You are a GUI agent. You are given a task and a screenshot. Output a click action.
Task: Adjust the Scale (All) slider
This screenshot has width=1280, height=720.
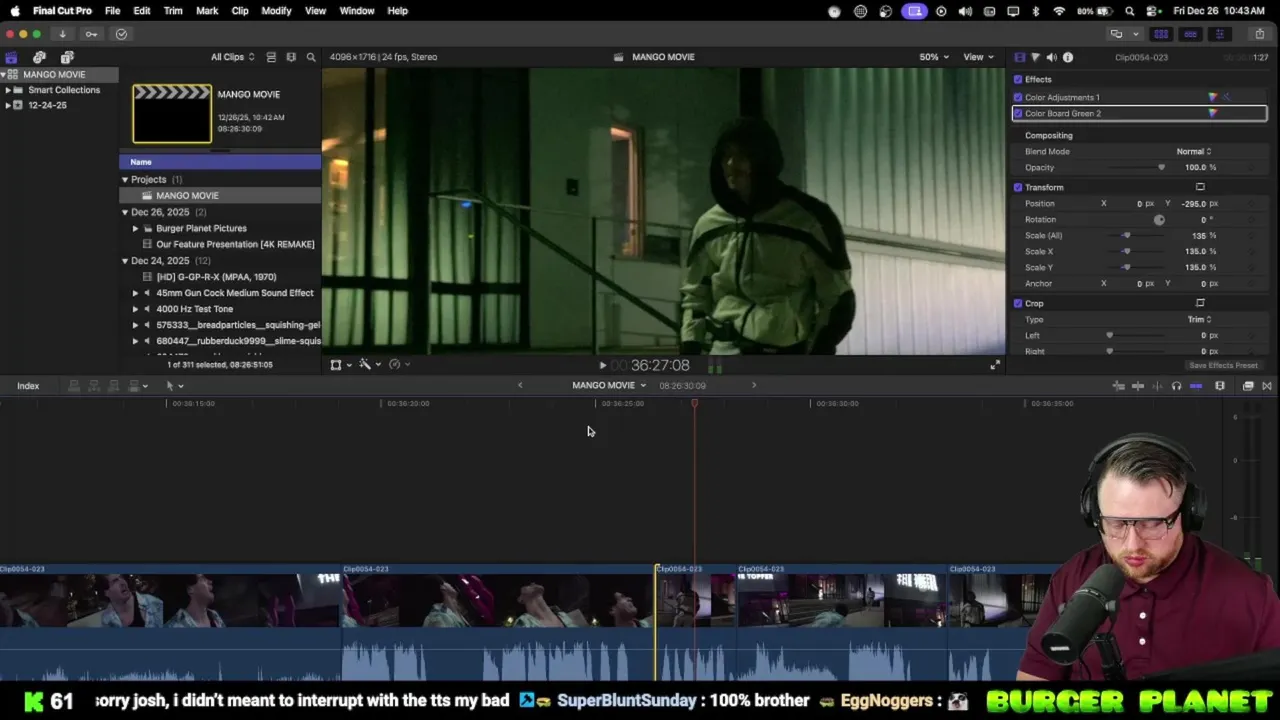click(1126, 235)
